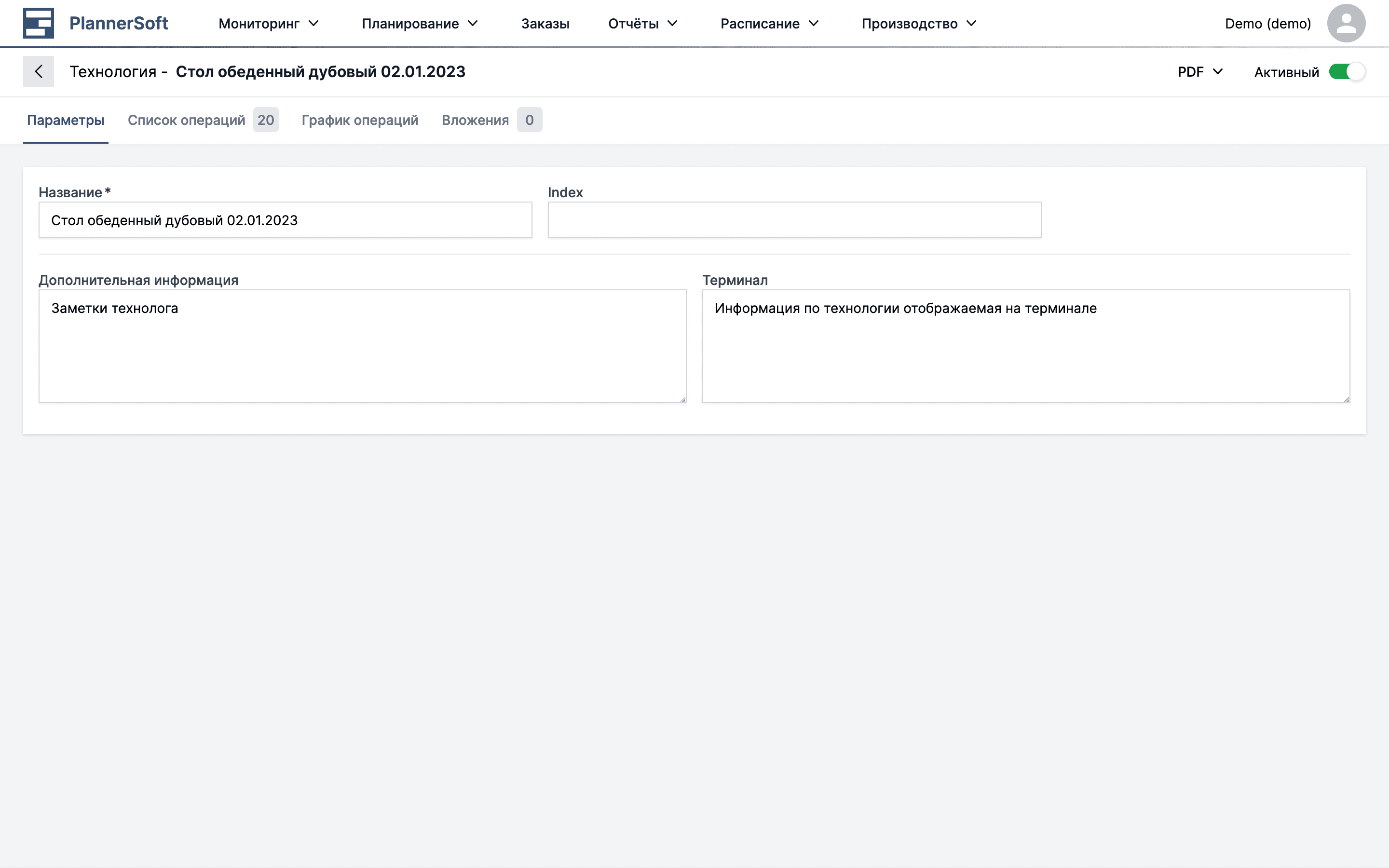Viewport: 1389px width, 868px height.
Task: Click the Расписание chevron icon
Action: pyautogui.click(x=815, y=24)
